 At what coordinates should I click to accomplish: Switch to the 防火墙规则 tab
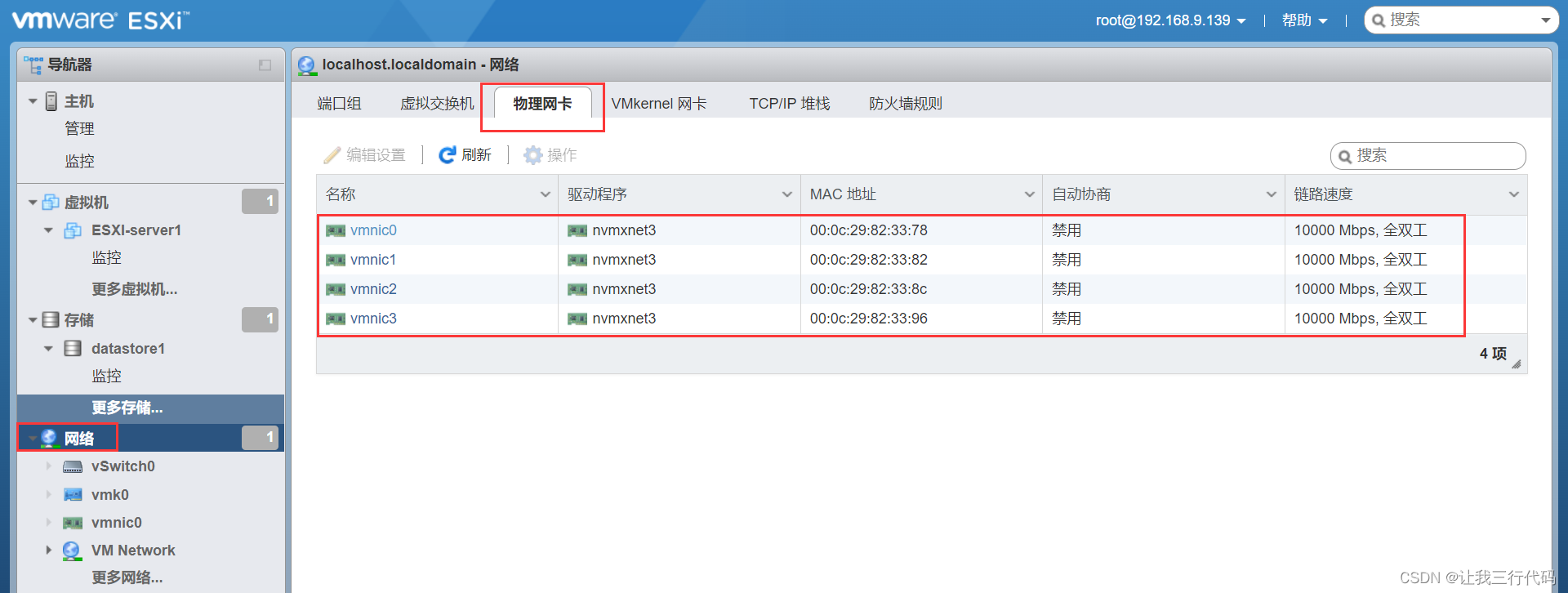tap(905, 104)
